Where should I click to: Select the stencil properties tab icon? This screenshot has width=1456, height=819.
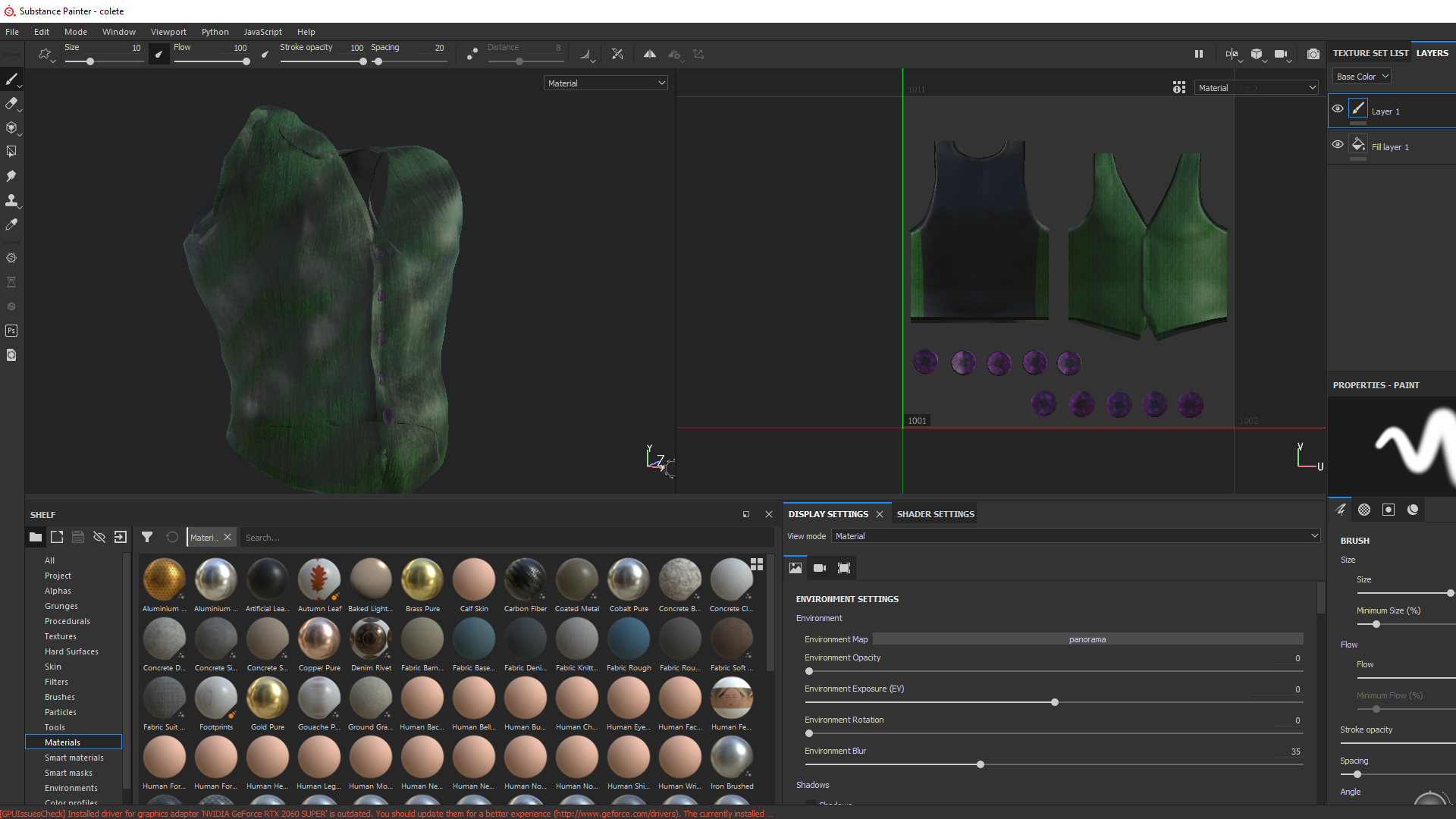tap(1389, 510)
